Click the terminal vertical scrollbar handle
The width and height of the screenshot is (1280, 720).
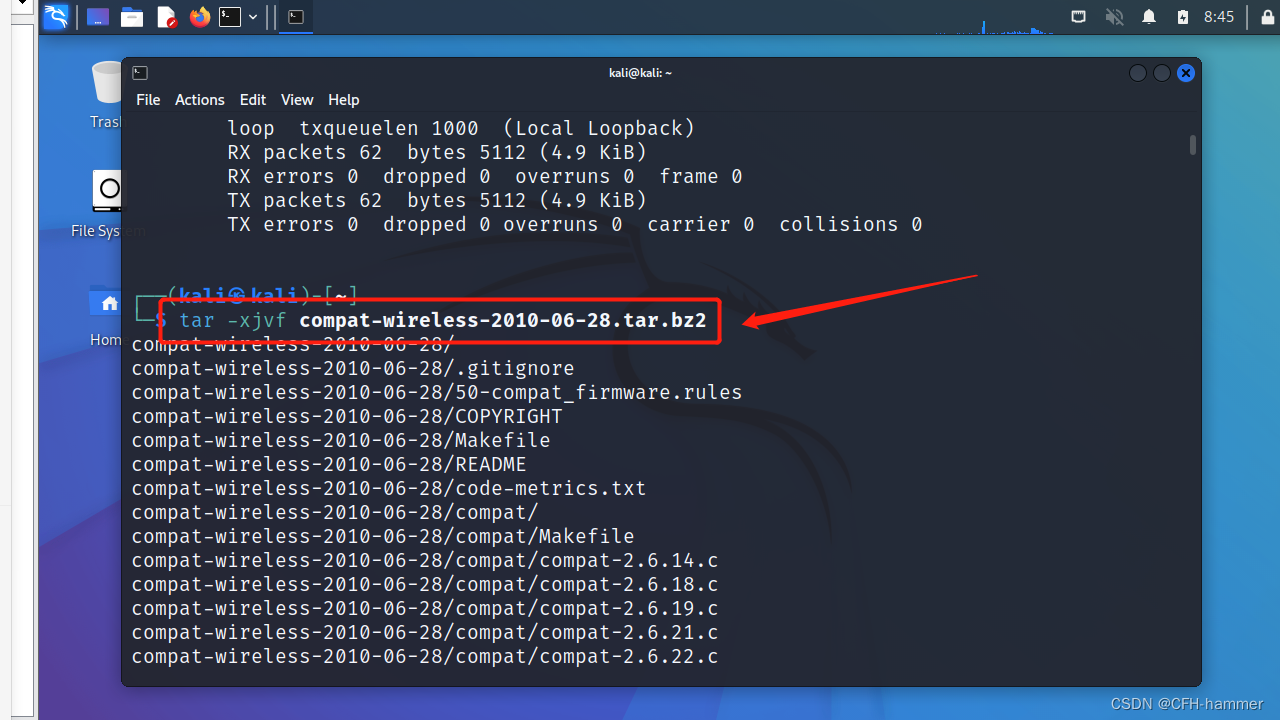pos(1193,146)
